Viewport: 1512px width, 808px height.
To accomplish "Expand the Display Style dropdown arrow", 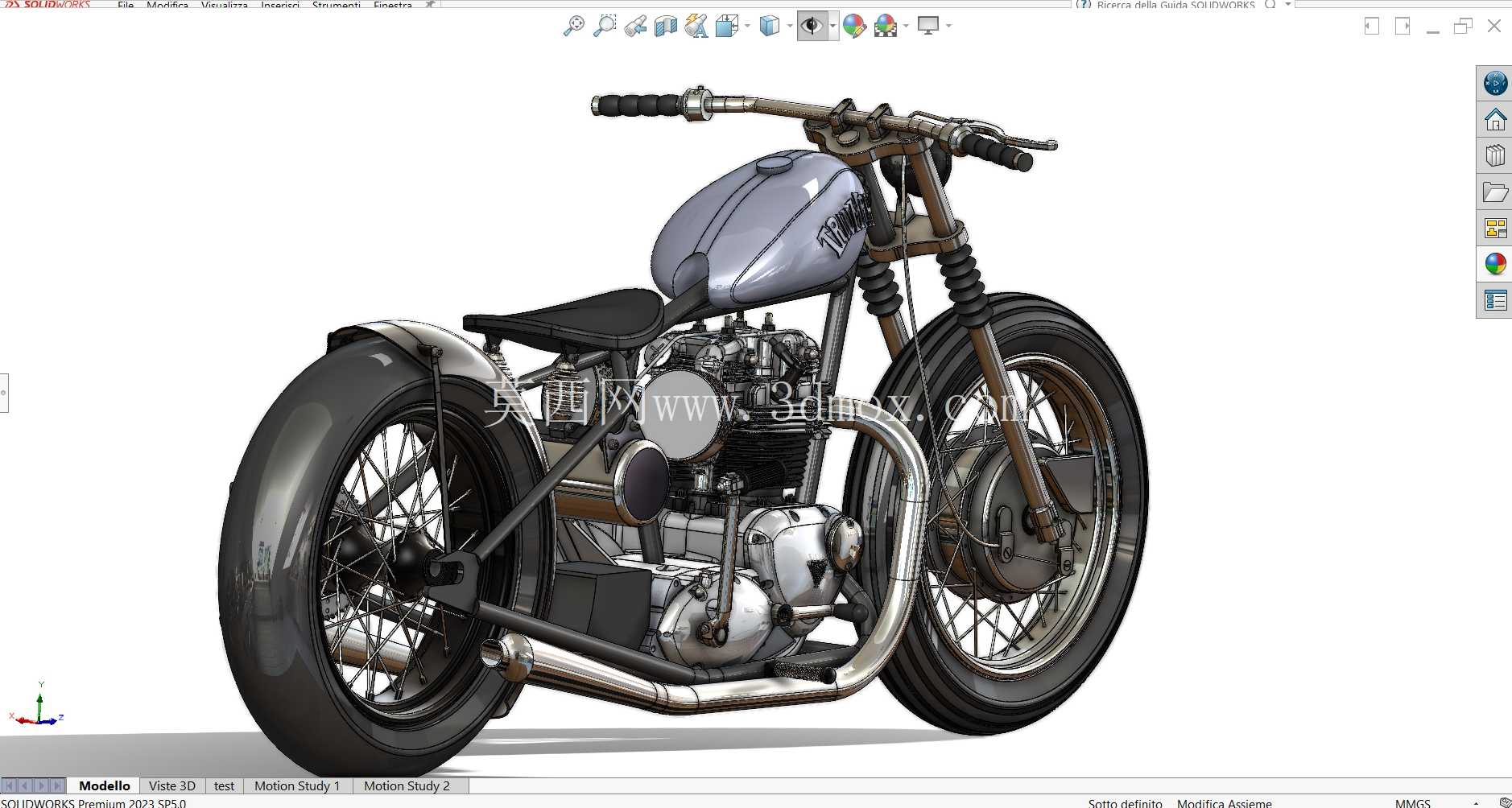I will tap(789, 26).
